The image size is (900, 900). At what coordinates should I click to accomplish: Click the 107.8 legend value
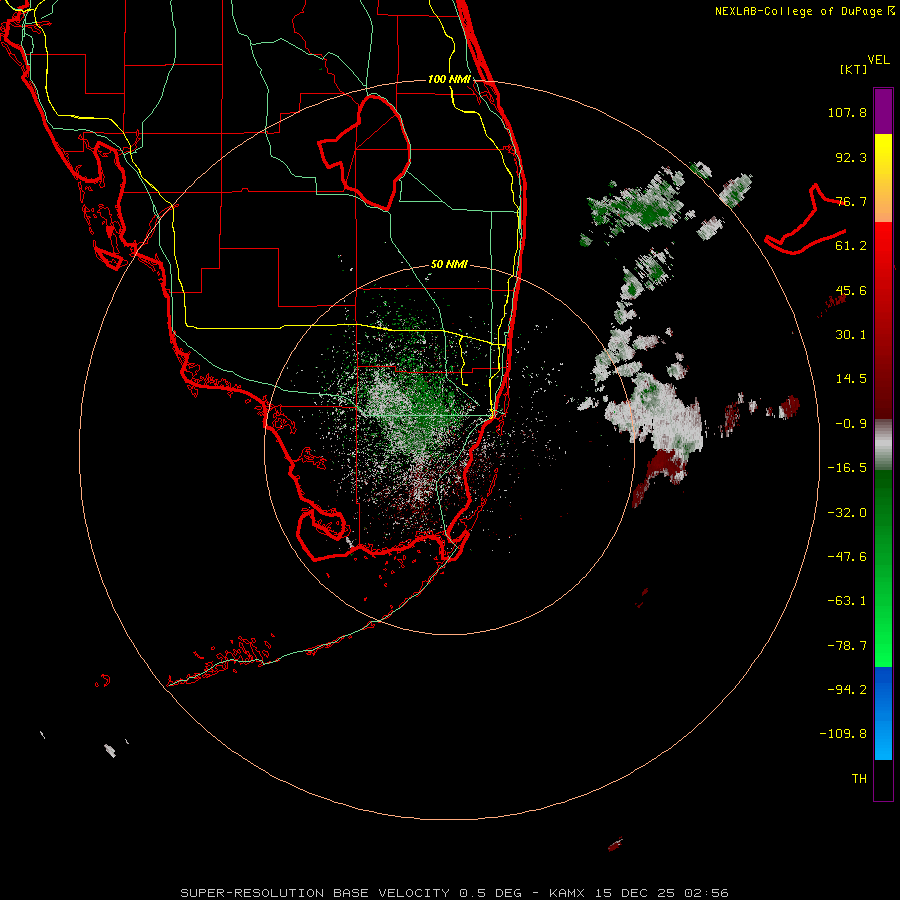pos(847,112)
